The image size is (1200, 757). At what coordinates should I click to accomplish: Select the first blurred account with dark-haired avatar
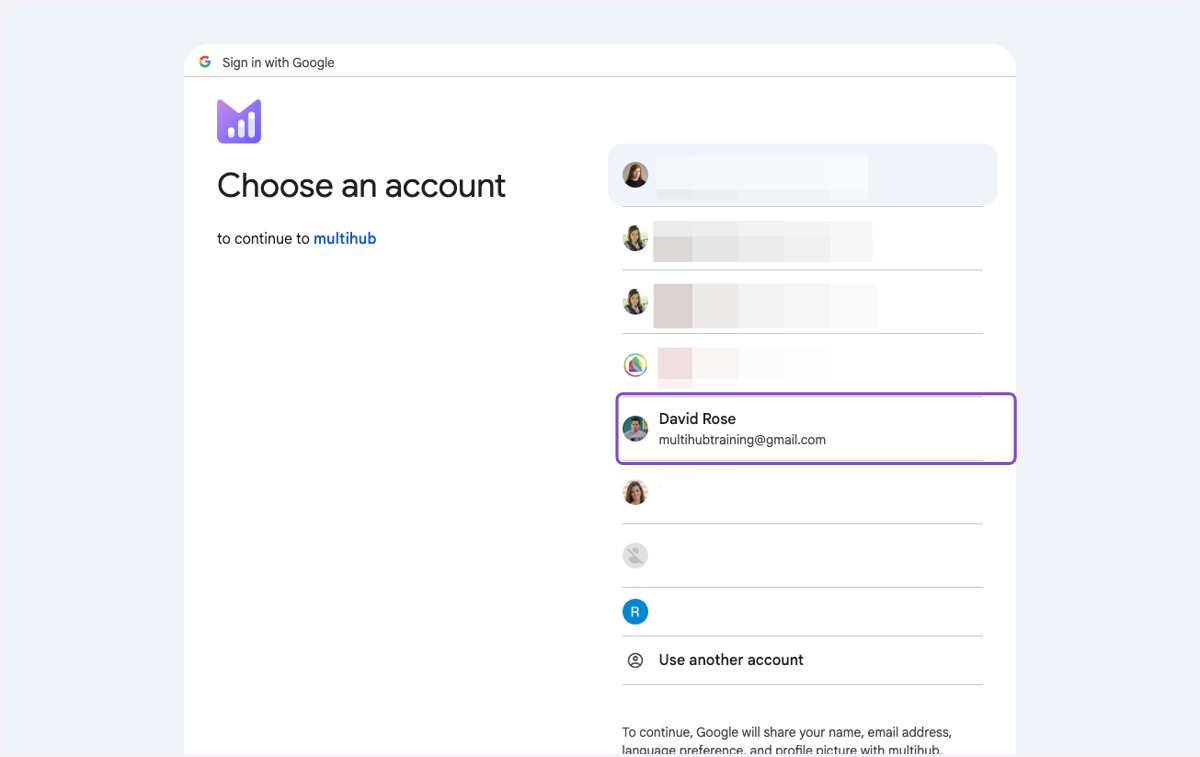(x=802, y=175)
